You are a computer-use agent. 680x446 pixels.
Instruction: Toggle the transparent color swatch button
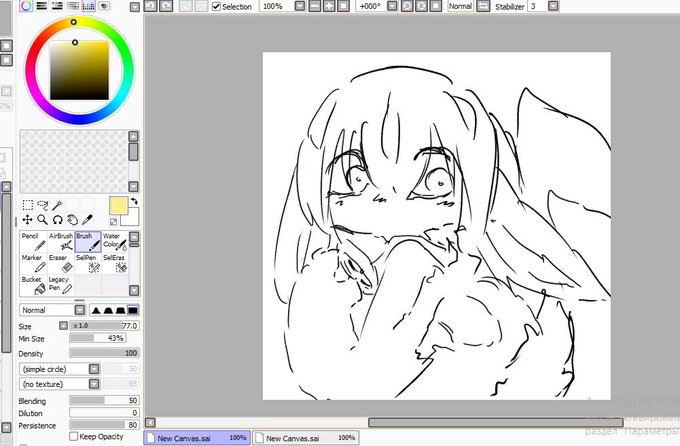pos(113,222)
